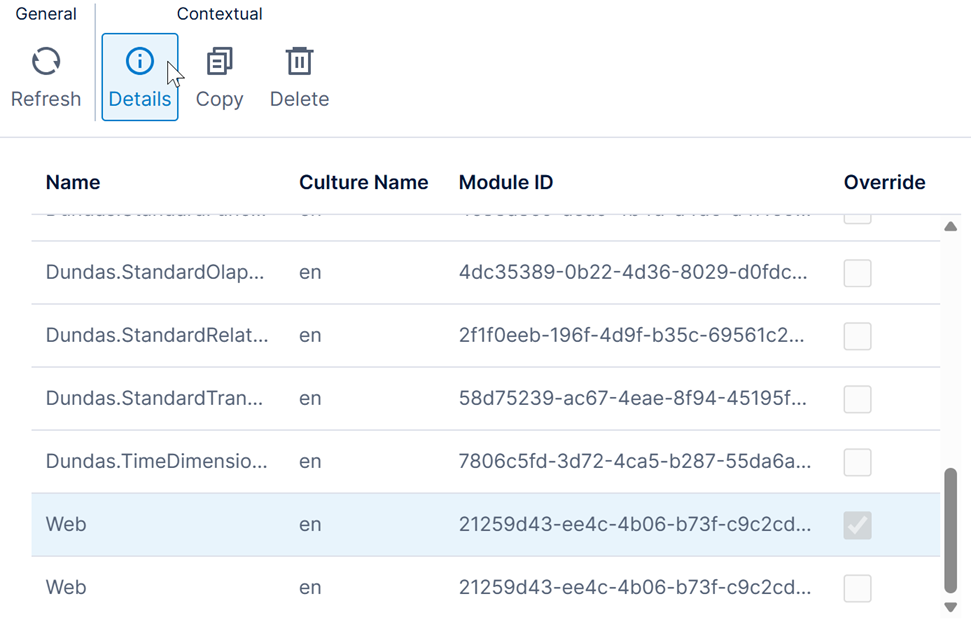Check Override for Dundas.TimeDimensio entry
Image resolution: width=971 pixels, height=629 pixels.
(856, 462)
